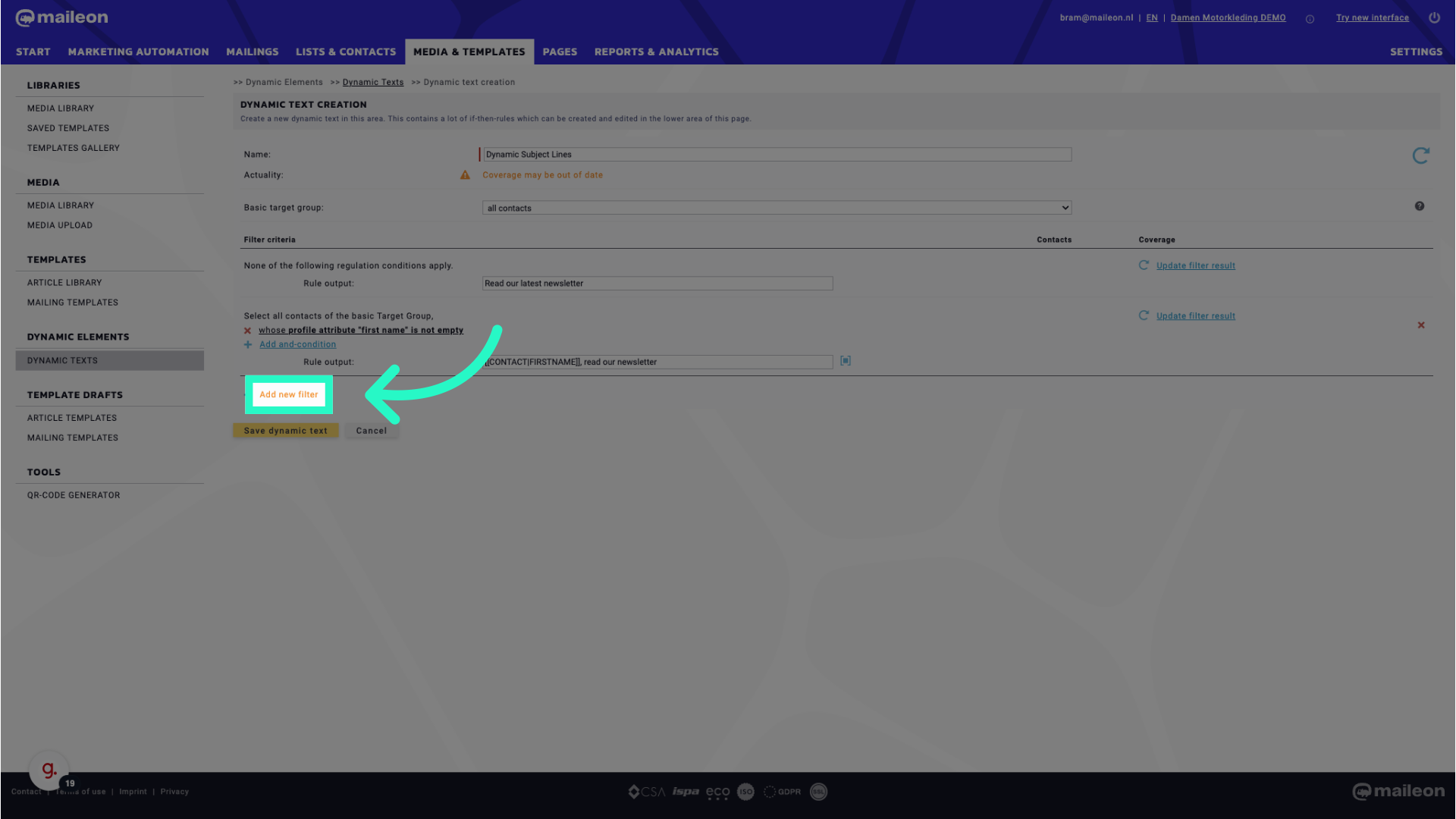Open SETTINGS in the top navigation

1416,52
